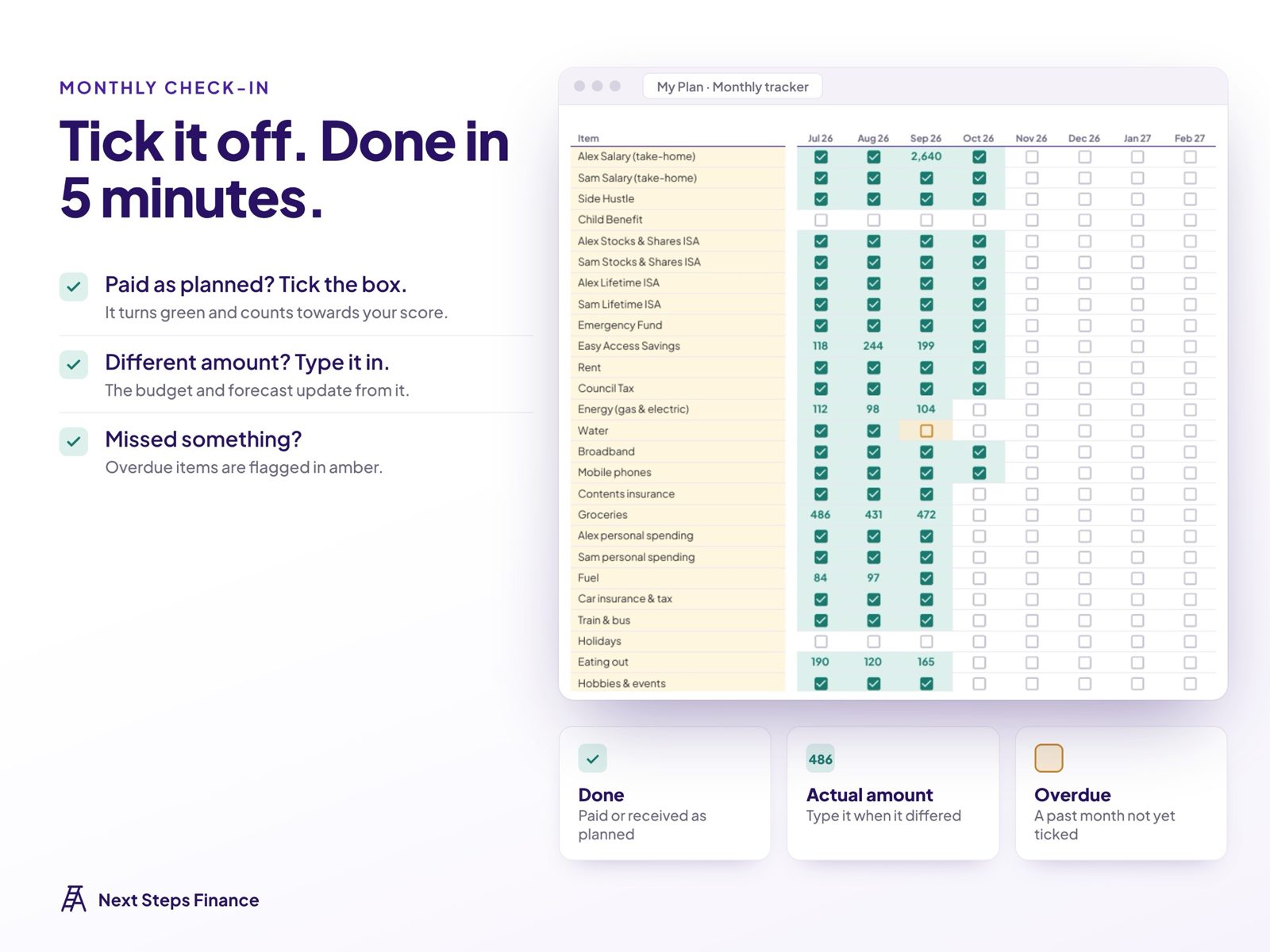This screenshot has width=1270, height=952.
Task: Click the Done legend tick icon
Action: (x=593, y=758)
